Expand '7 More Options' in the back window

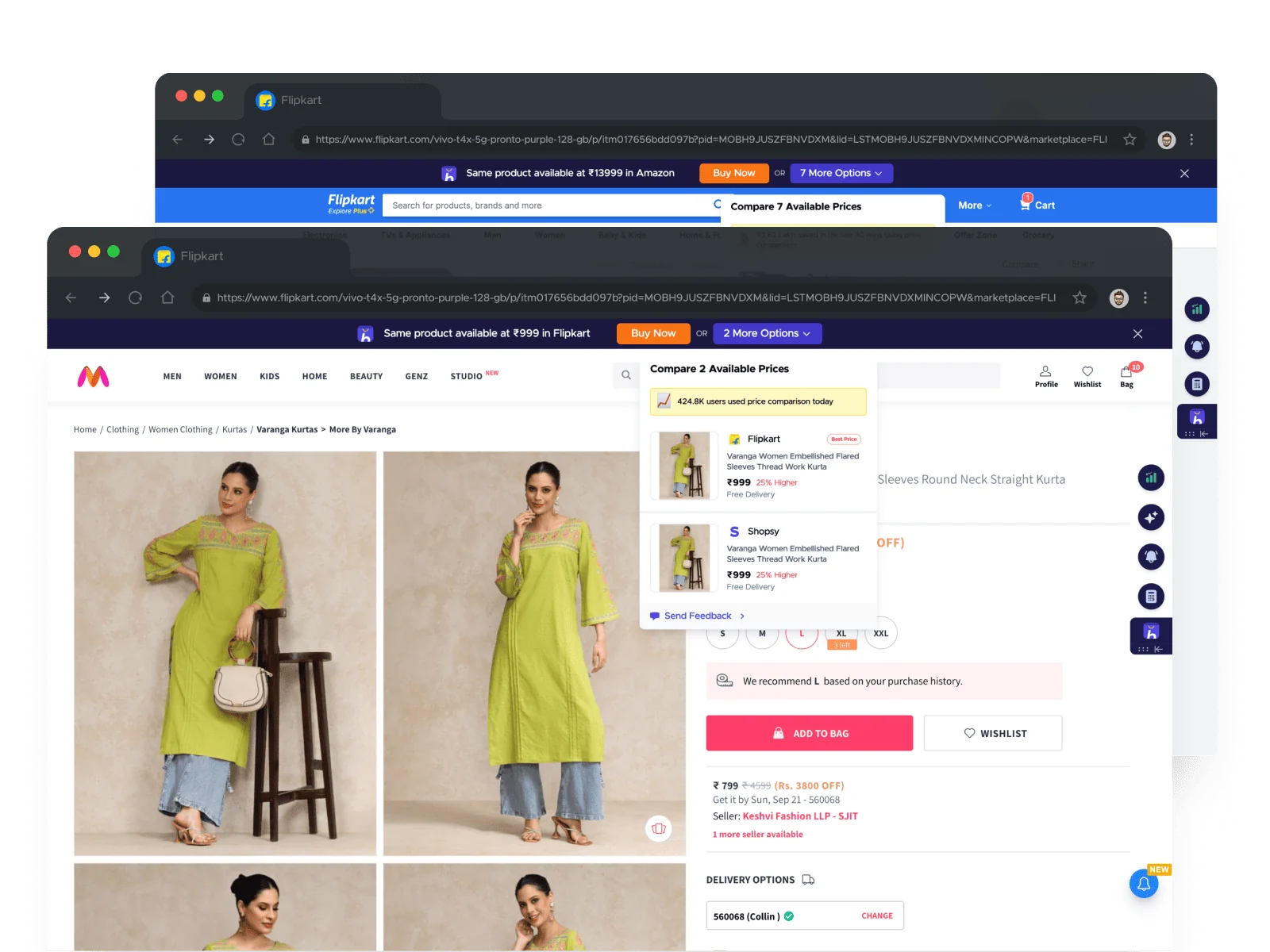pos(841,173)
